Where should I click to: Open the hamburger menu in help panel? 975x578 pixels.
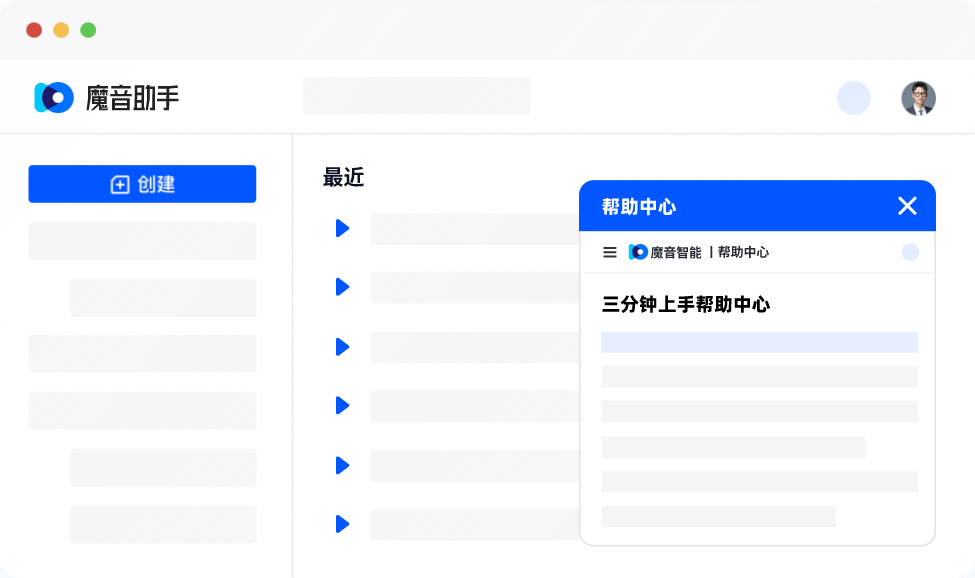coord(609,253)
